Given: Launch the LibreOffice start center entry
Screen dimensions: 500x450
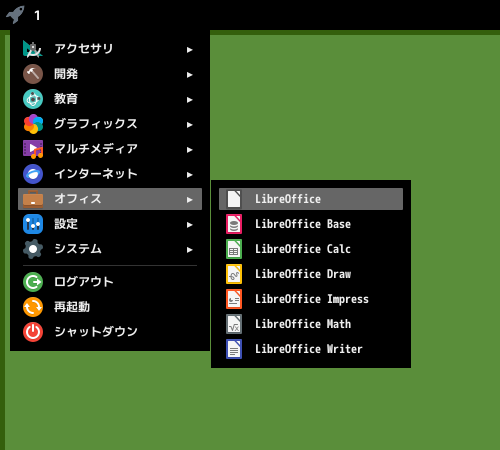Looking at the screenshot, I should 311,199.
